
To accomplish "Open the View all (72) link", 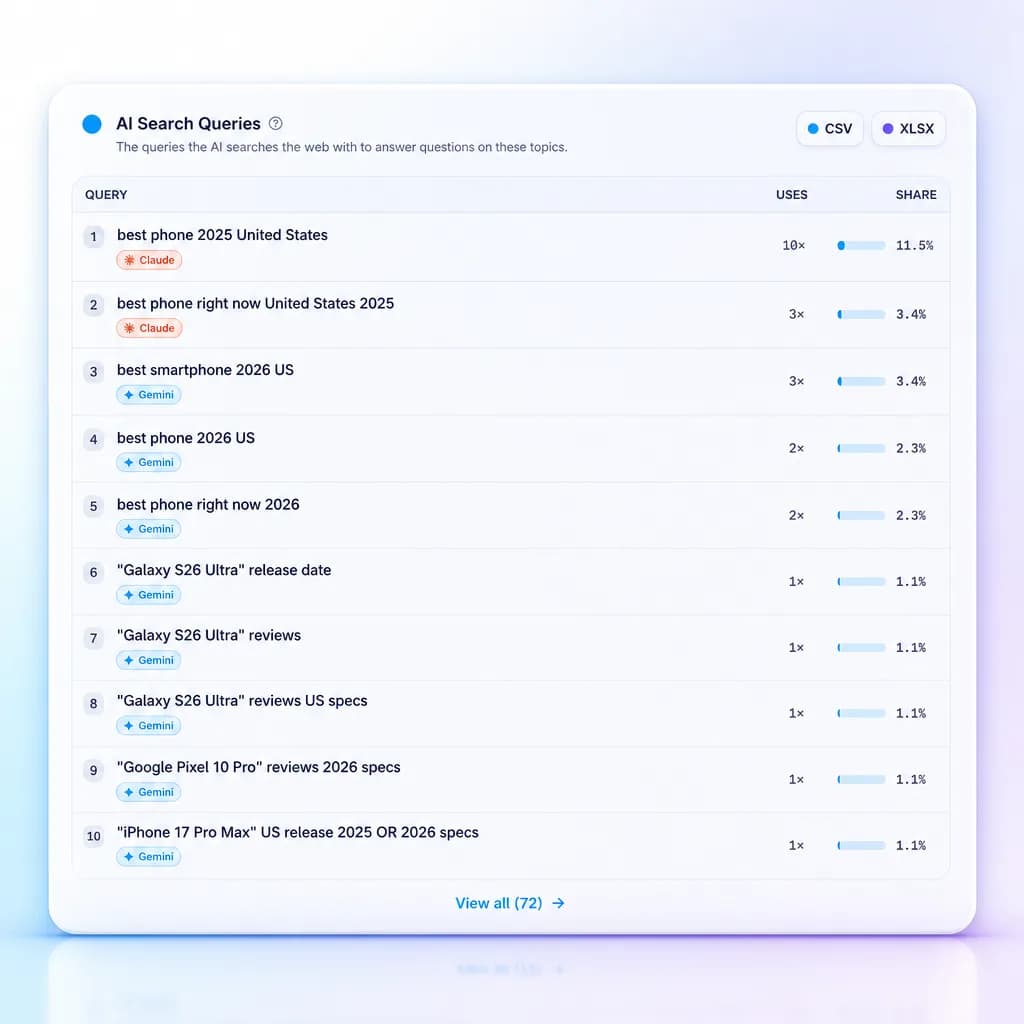I will tap(510, 903).
